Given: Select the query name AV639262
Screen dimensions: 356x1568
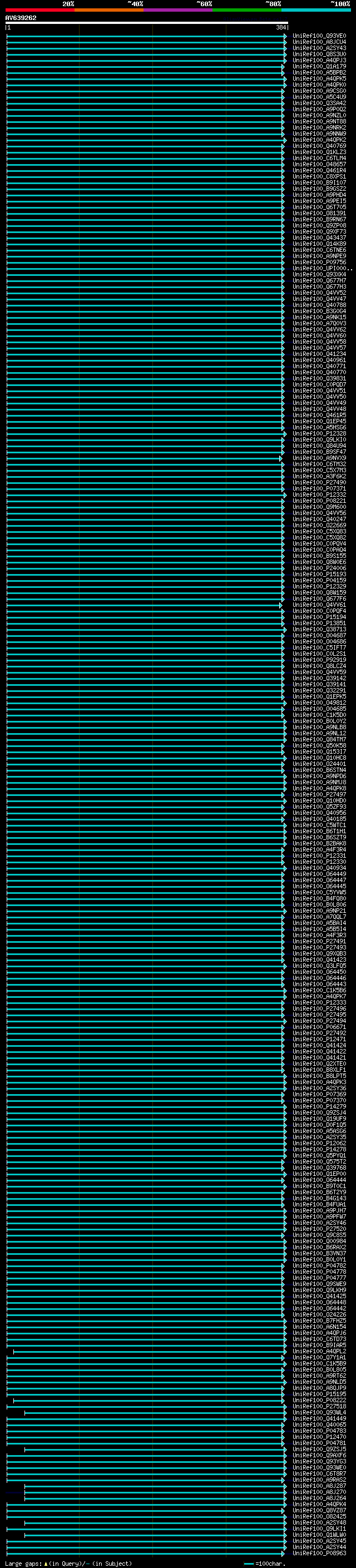Looking at the screenshot, I should (21, 18).
